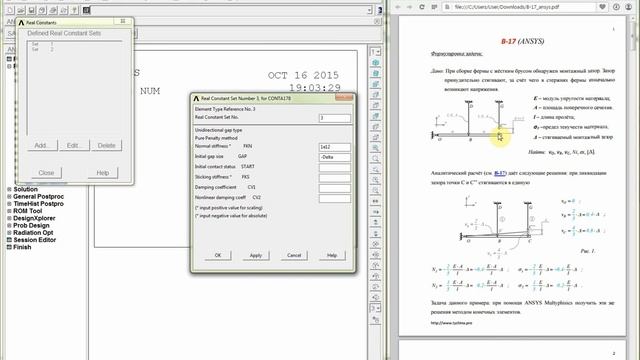Click the Report Generator icon in ANSYS toolbar
Viewport: 640px width, 360px height.
pos(63,10)
